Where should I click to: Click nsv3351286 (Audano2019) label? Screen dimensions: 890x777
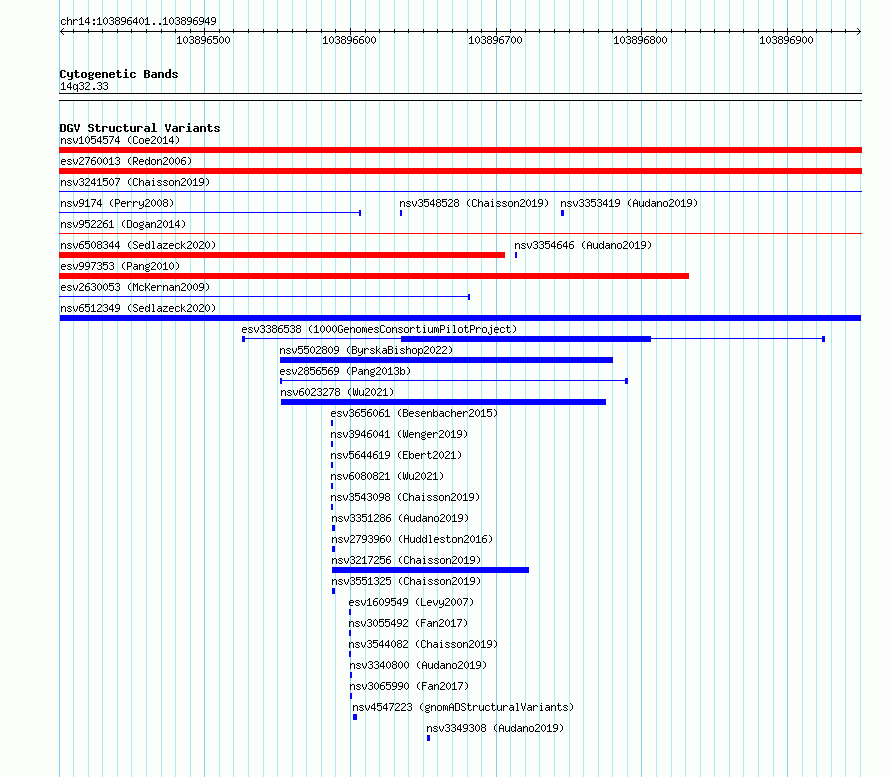pos(400,518)
